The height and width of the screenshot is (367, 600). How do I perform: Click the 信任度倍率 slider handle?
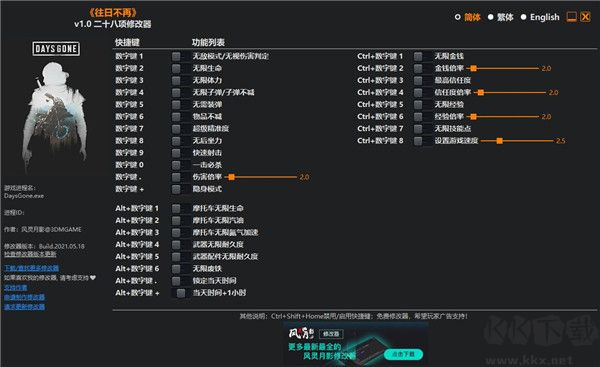click(481, 93)
